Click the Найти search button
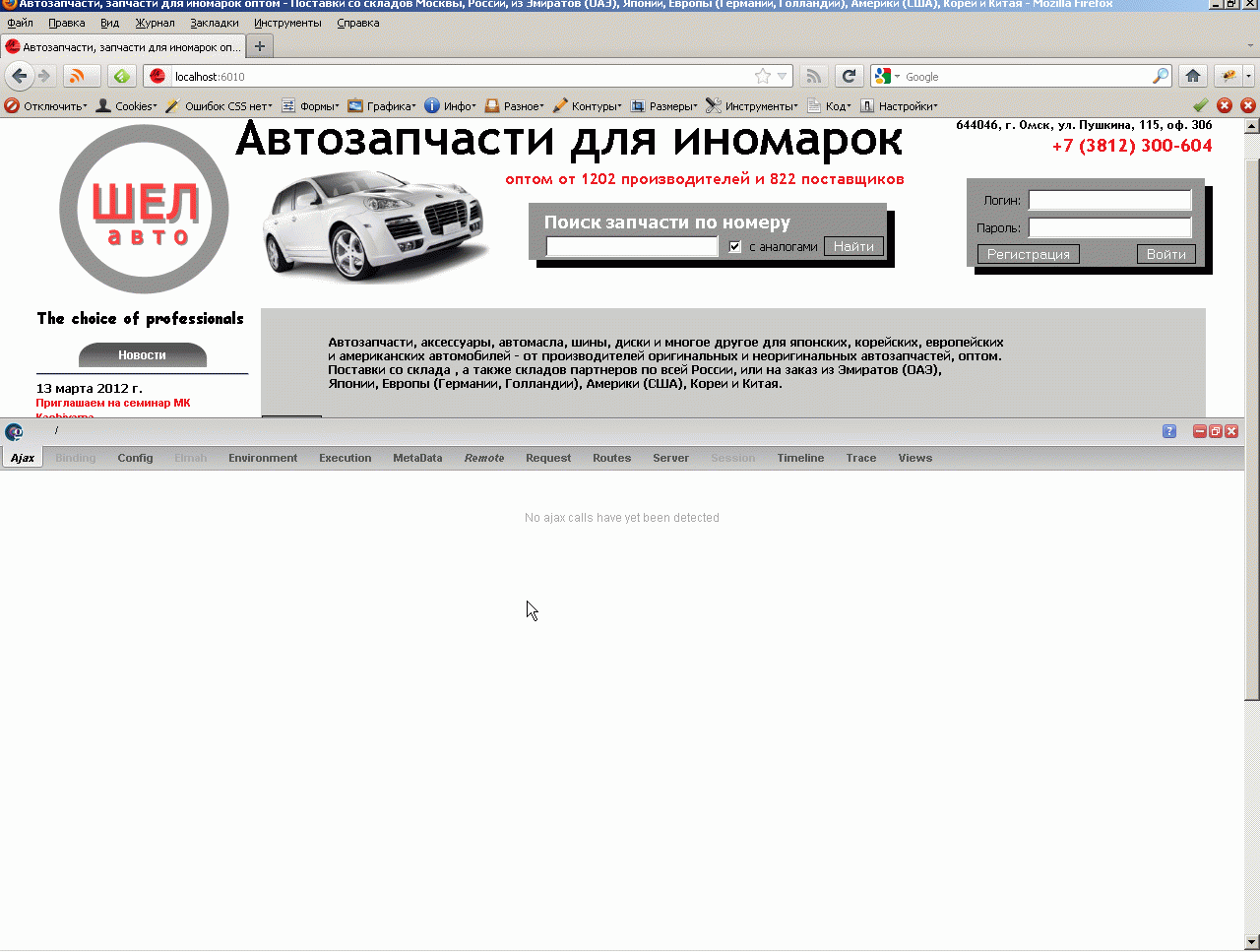The image size is (1260, 952). click(853, 247)
